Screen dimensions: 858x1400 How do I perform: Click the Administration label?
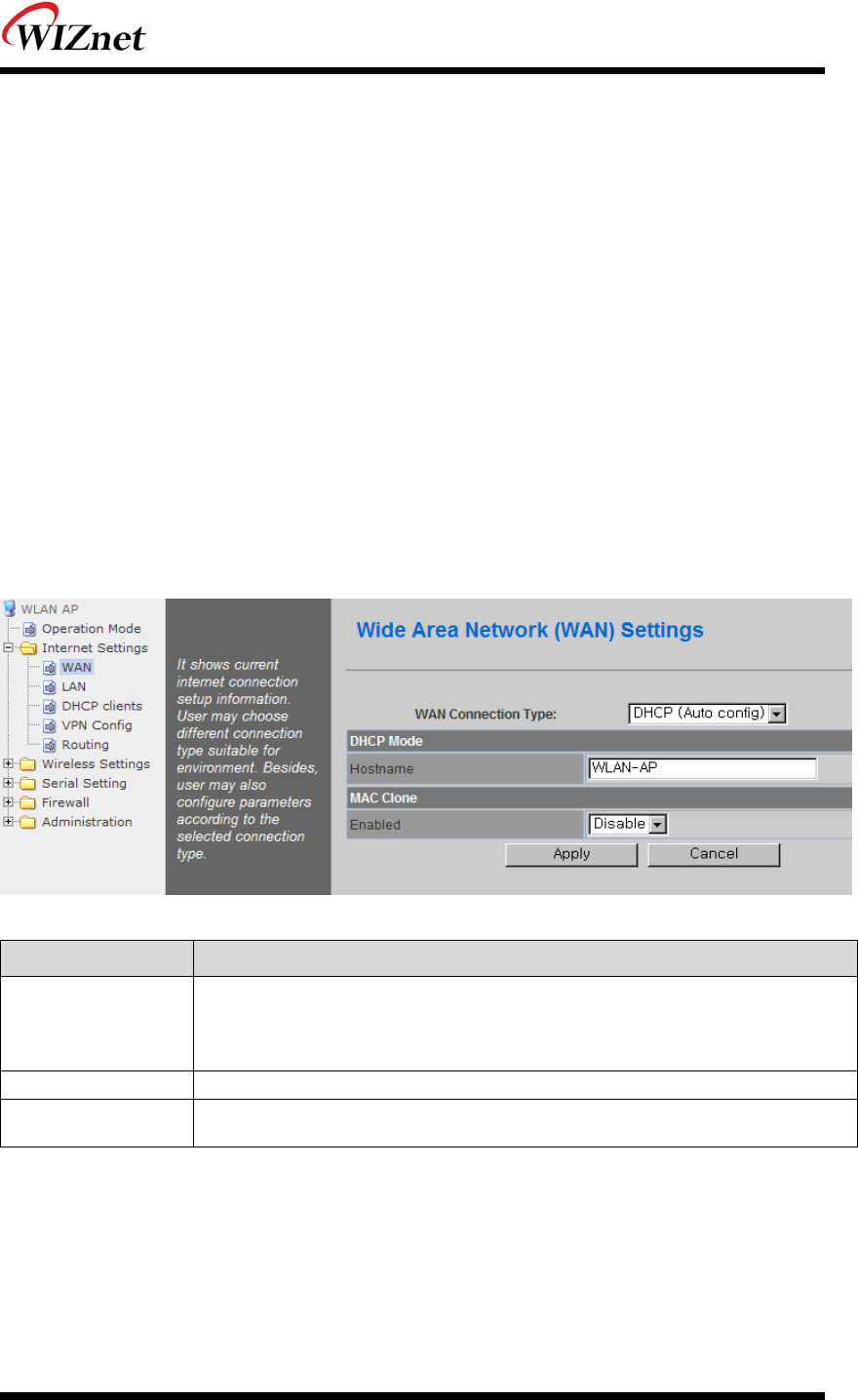coord(87,822)
